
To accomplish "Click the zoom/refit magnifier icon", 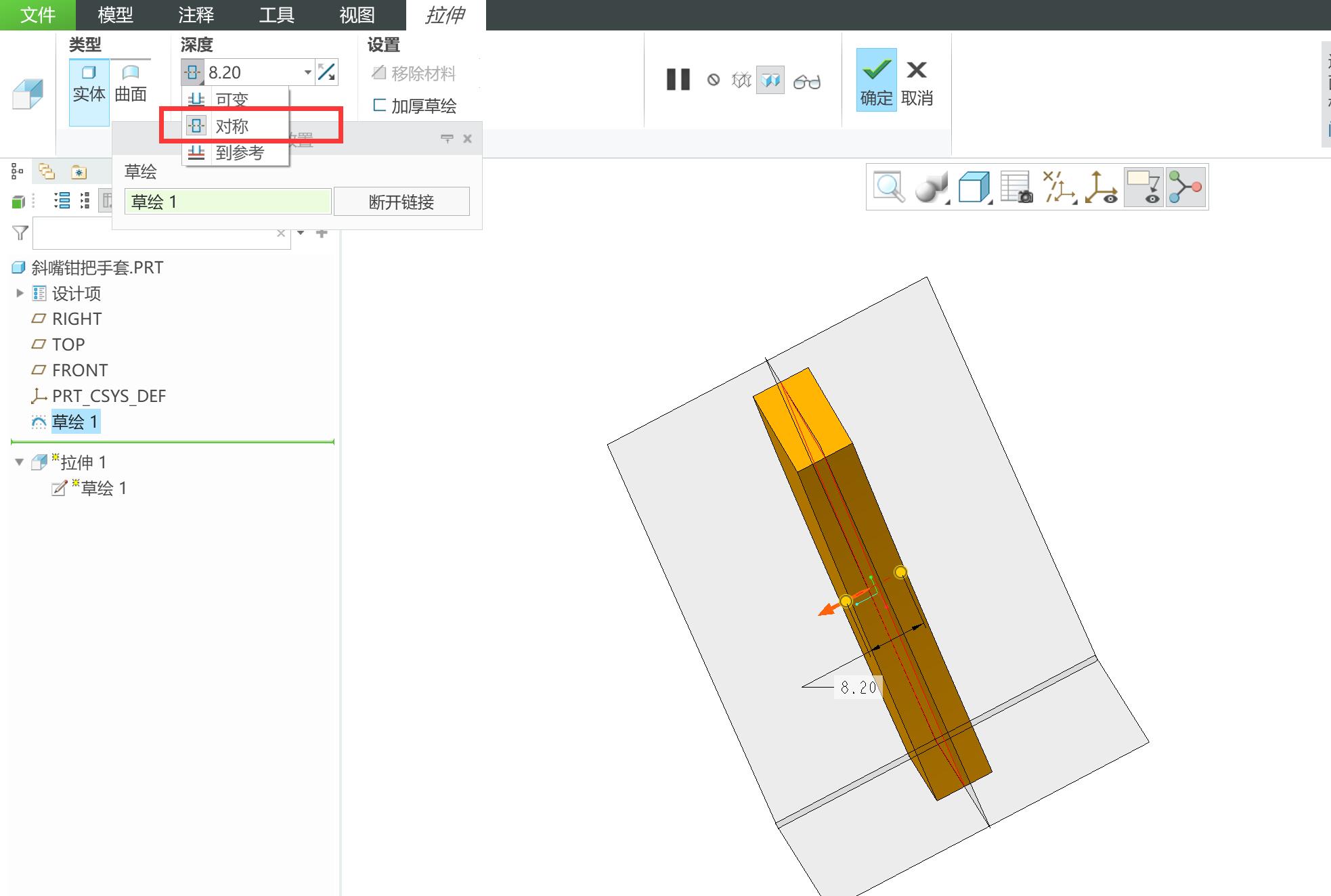I will coord(889,187).
